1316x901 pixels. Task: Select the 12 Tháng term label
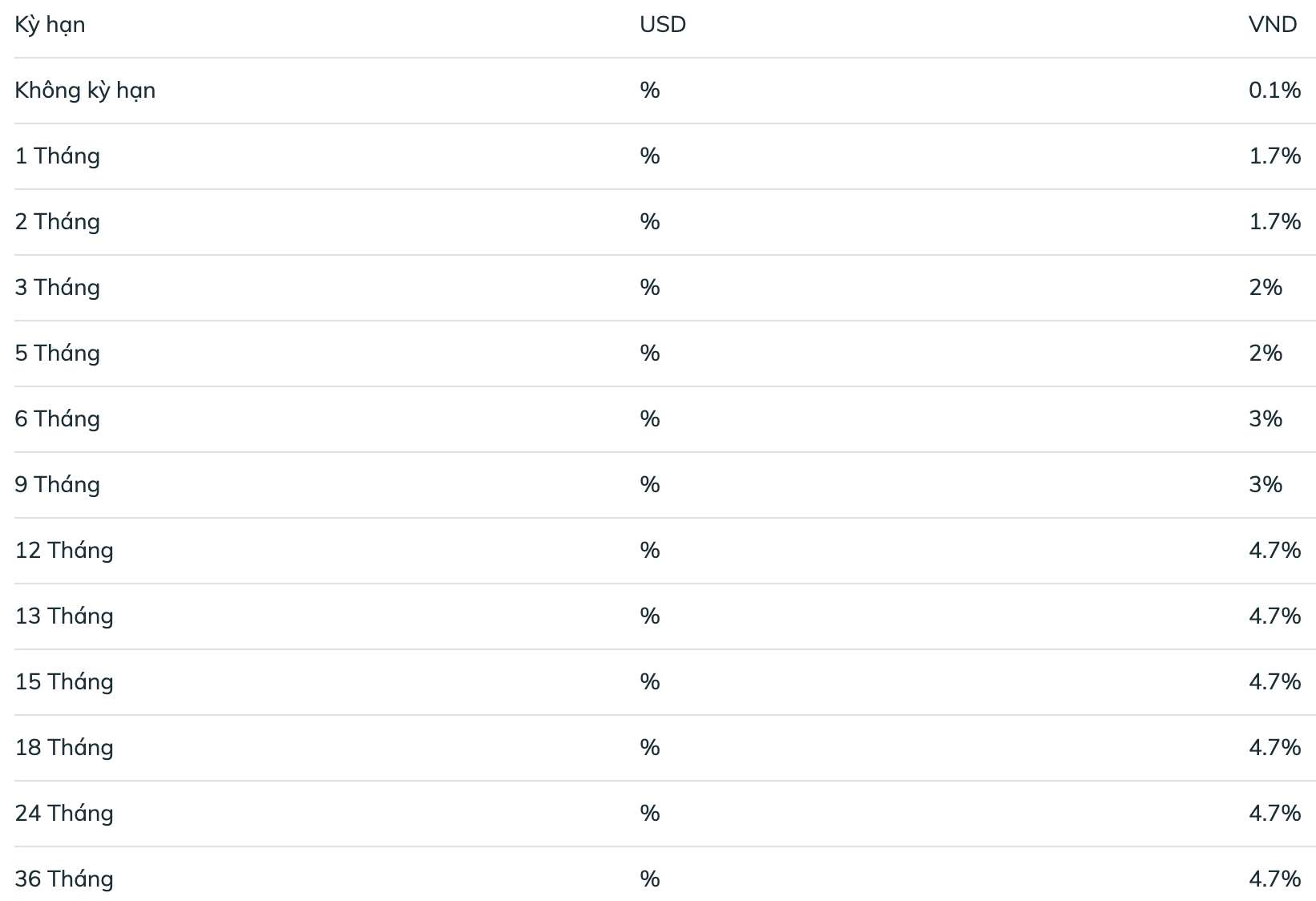click(64, 551)
